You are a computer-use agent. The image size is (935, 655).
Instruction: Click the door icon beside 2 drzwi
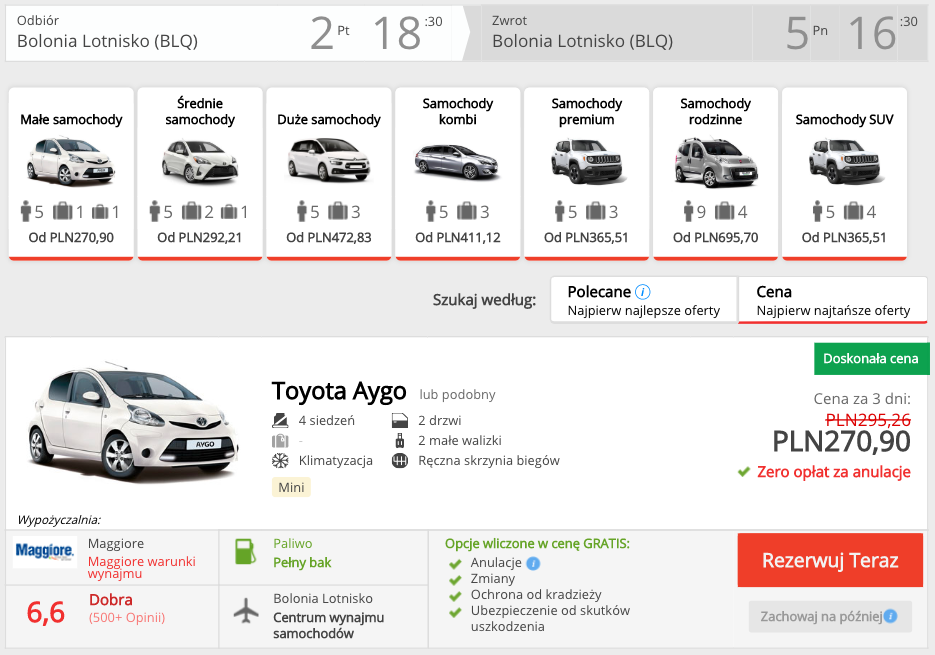point(400,421)
